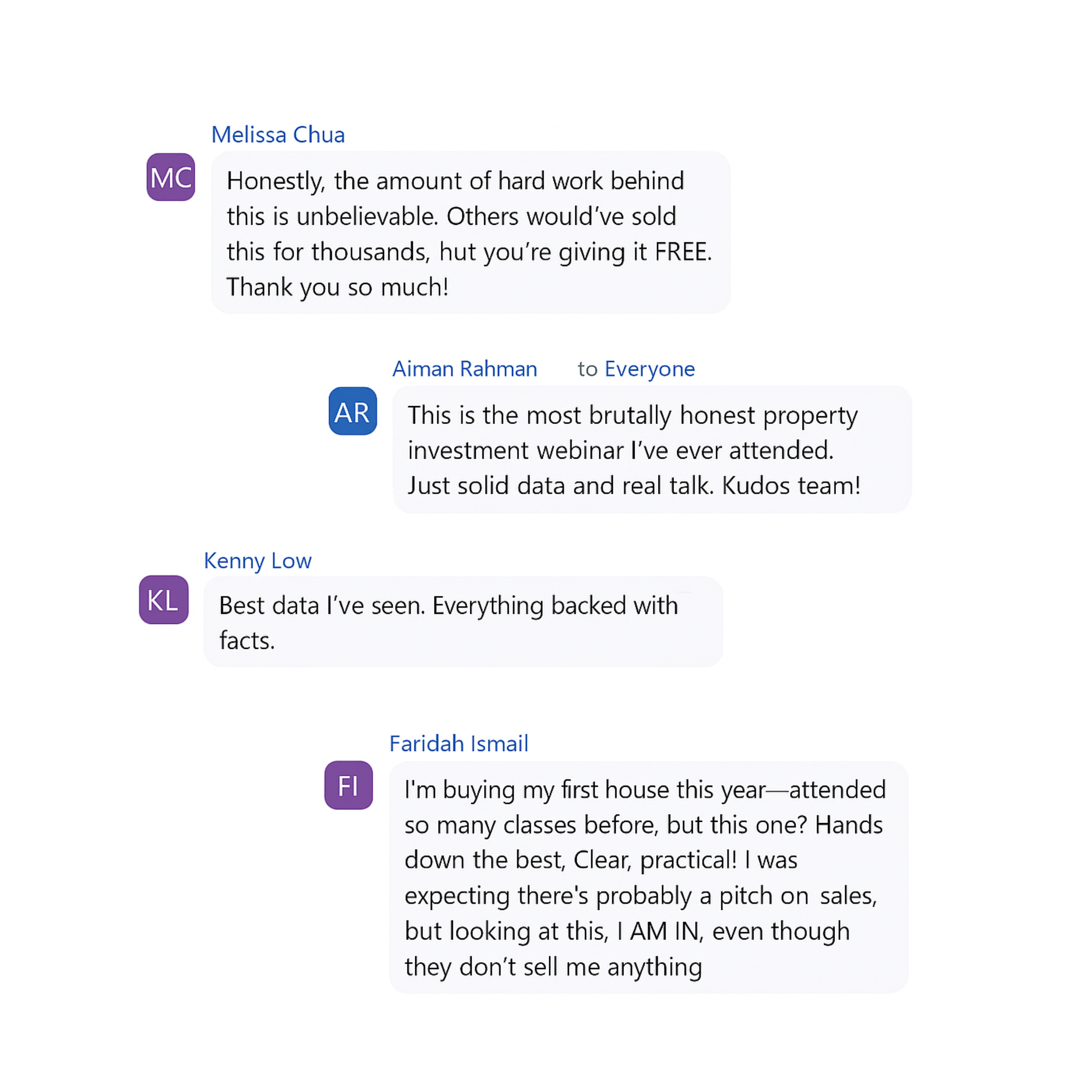Screen dimensions: 1092x1092
Task: Click Aiman Rahman's blue AR avatar
Action: pyautogui.click(x=353, y=411)
